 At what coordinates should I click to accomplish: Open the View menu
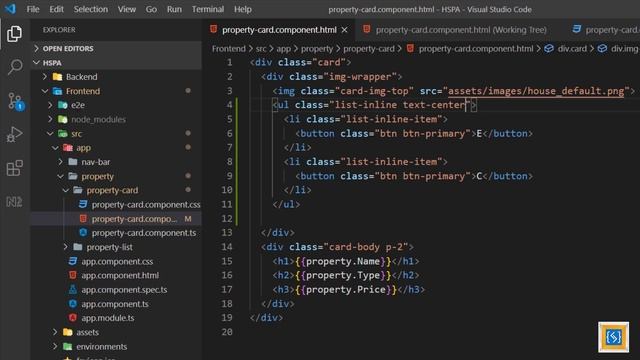coord(127,9)
